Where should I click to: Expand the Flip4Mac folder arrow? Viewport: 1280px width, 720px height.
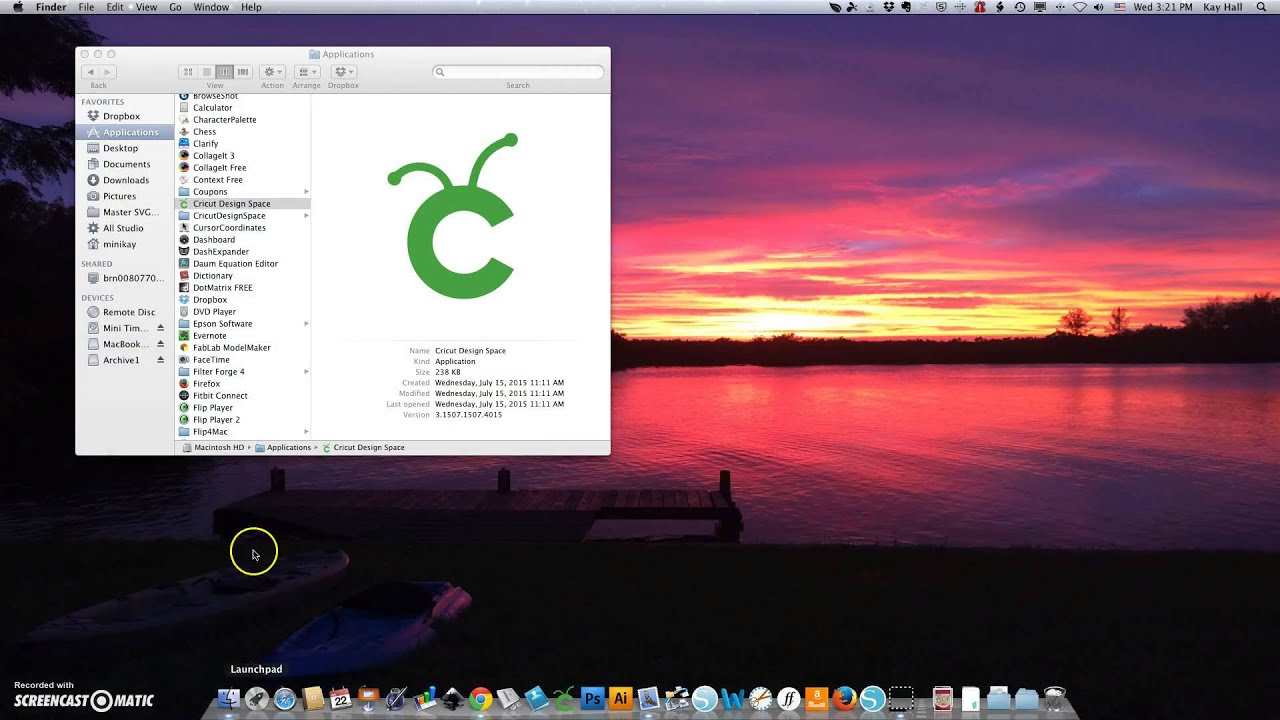(306, 432)
